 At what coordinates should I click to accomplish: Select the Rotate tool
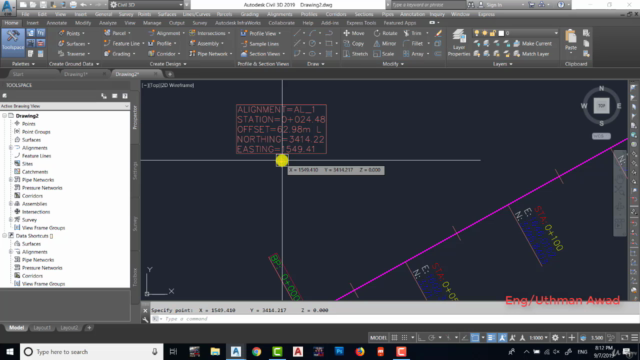coord(385,33)
